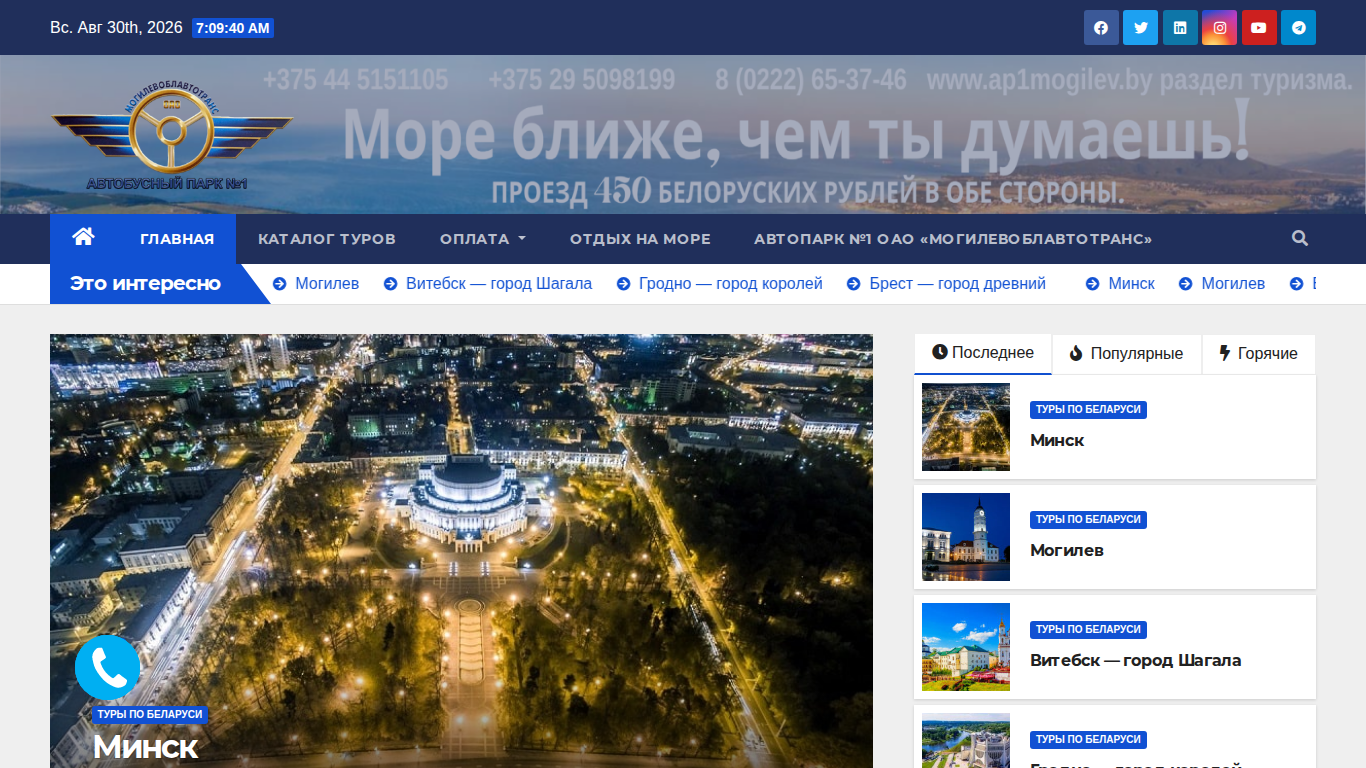The image size is (1366, 768).
Task: Open the Twitter social icon
Action: pyautogui.click(x=1140, y=28)
